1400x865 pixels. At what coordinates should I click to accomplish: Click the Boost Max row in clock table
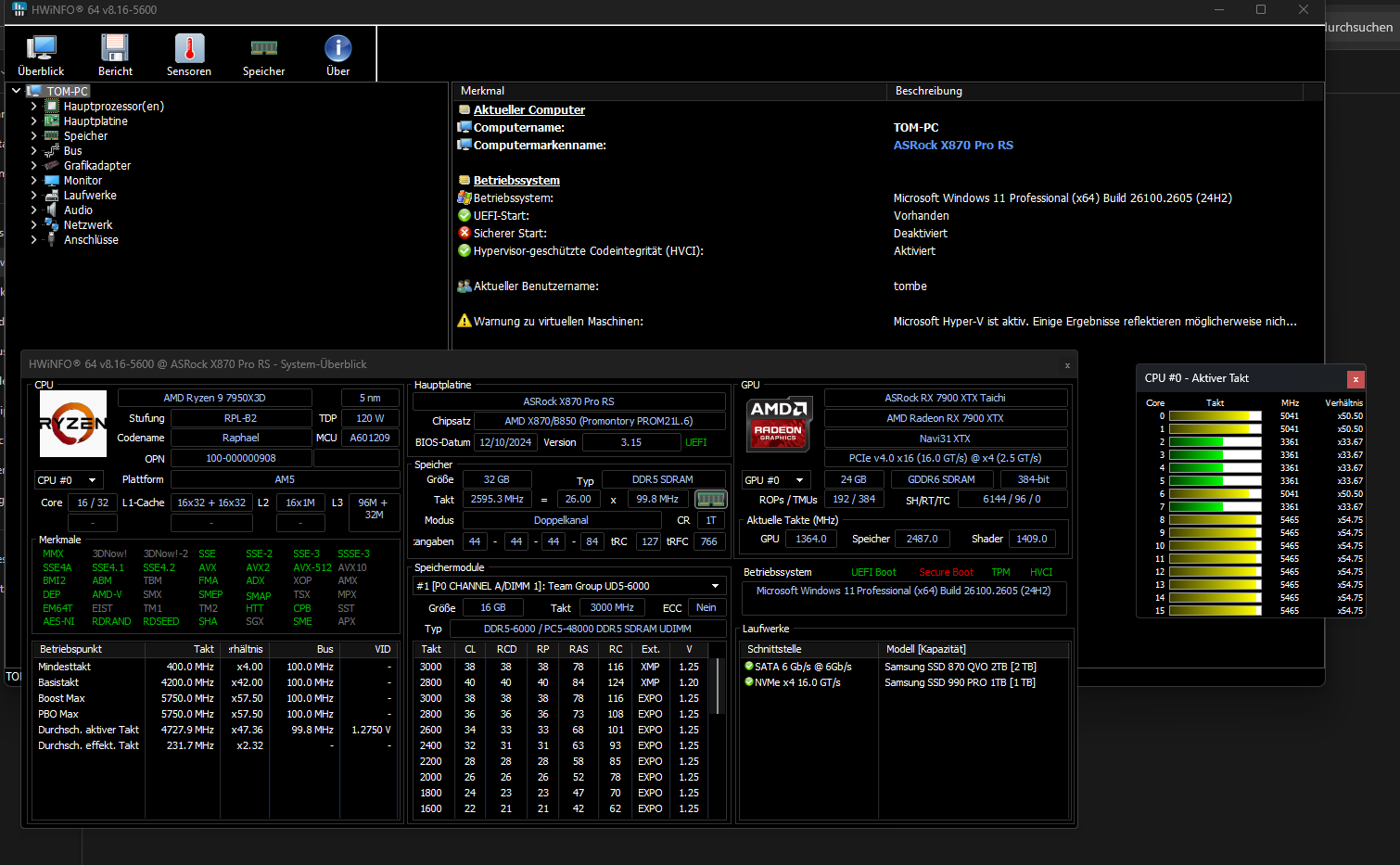215,698
